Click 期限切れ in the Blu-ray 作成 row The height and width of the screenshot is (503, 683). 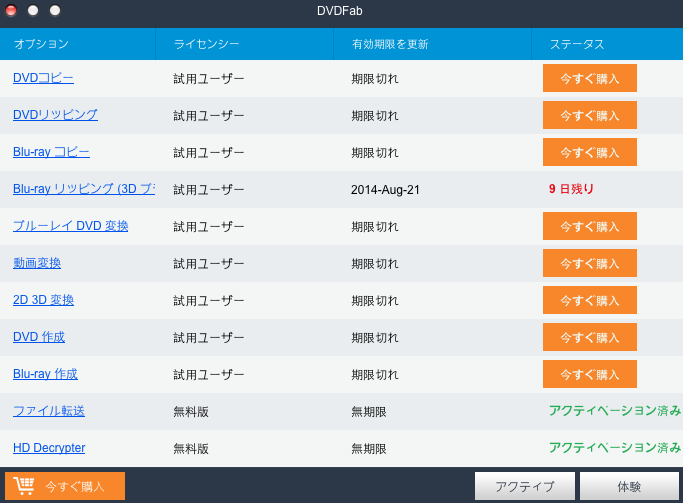tap(375, 375)
